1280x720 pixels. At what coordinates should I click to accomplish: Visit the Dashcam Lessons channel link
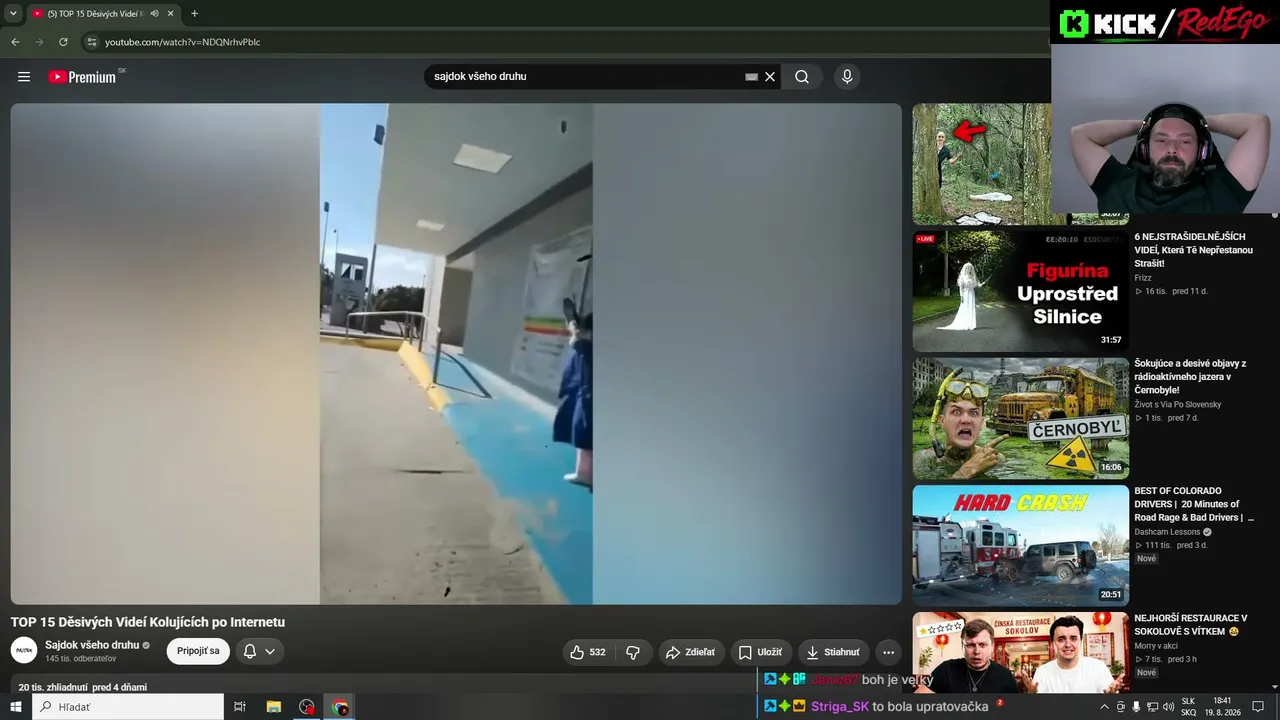click(1167, 532)
